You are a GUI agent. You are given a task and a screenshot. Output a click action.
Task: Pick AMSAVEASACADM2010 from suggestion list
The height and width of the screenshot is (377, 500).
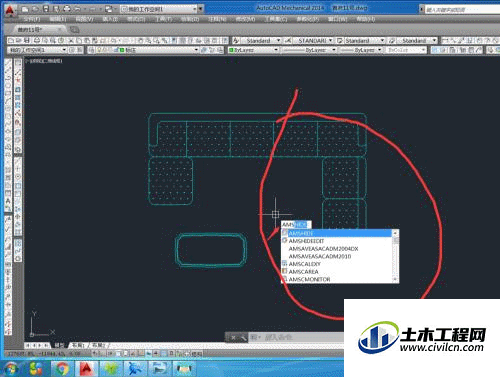319,256
